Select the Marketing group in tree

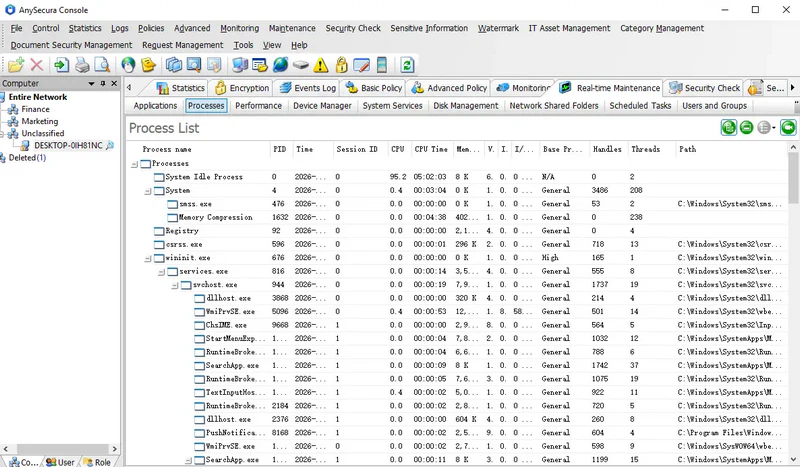39,121
